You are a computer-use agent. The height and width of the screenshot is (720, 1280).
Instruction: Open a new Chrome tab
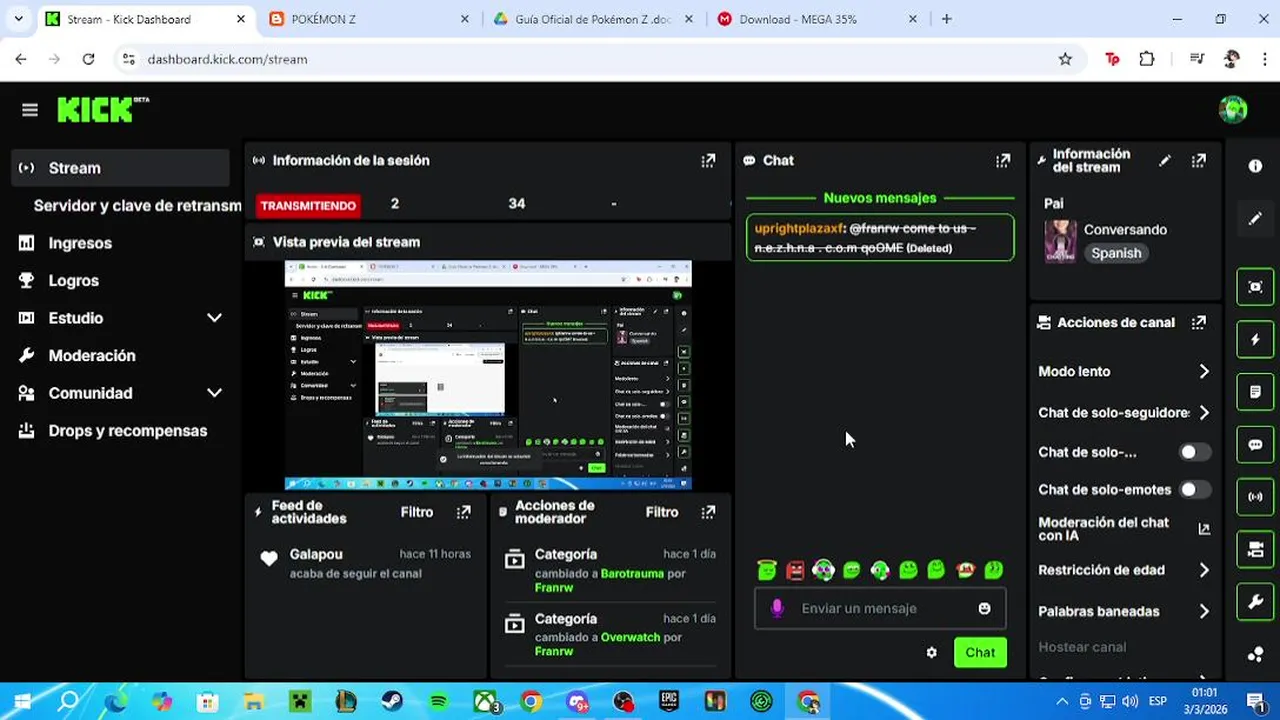click(x=947, y=19)
